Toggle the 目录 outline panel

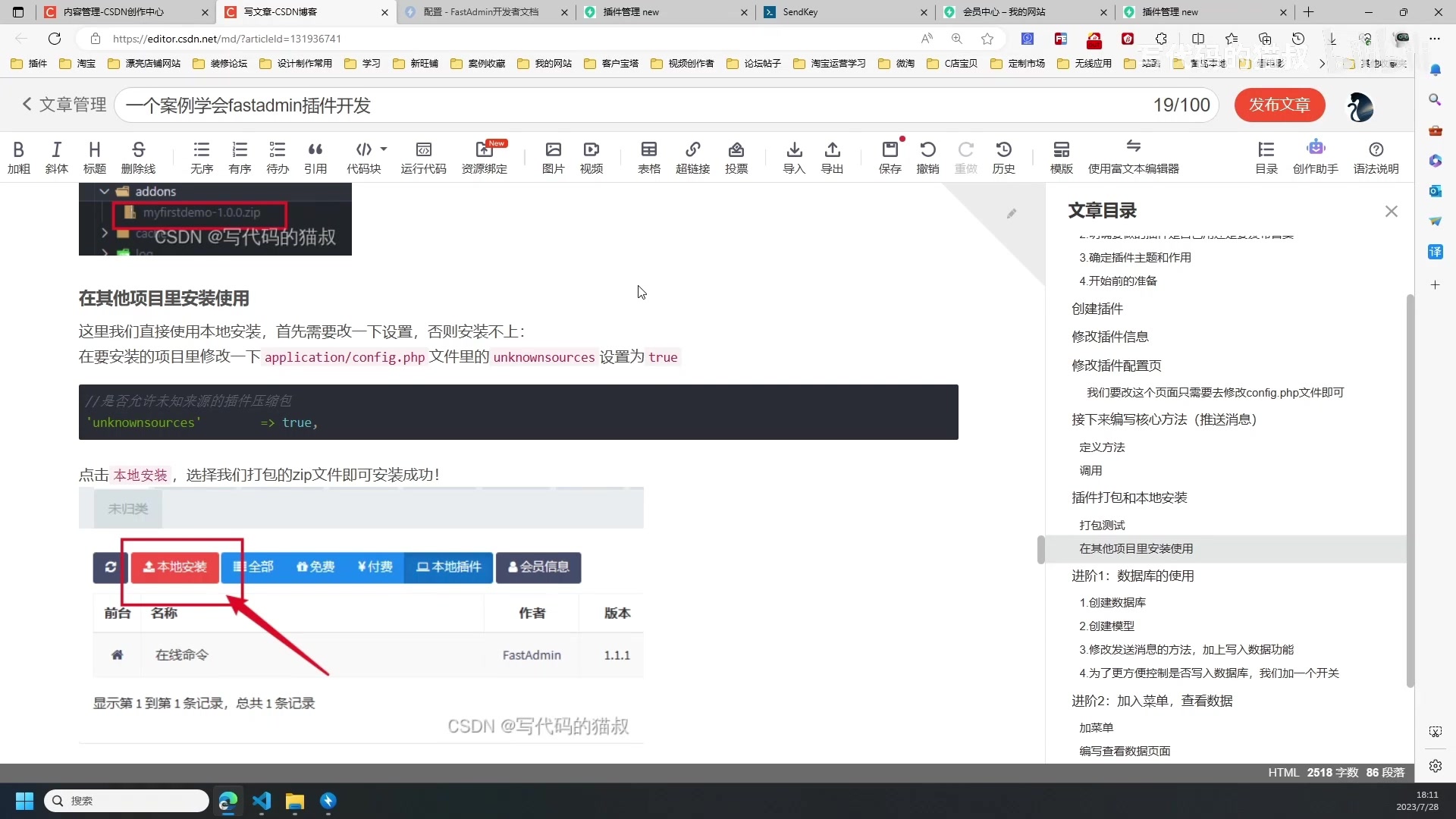1266,157
